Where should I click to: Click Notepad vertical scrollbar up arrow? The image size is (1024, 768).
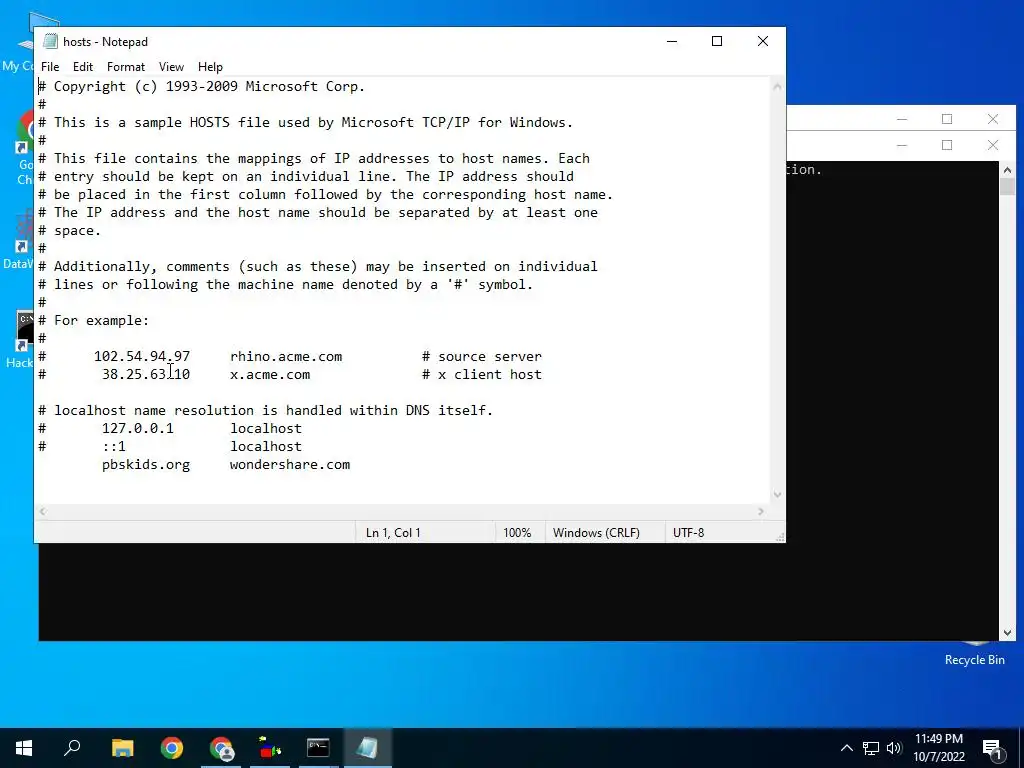(x=777, y=86)
